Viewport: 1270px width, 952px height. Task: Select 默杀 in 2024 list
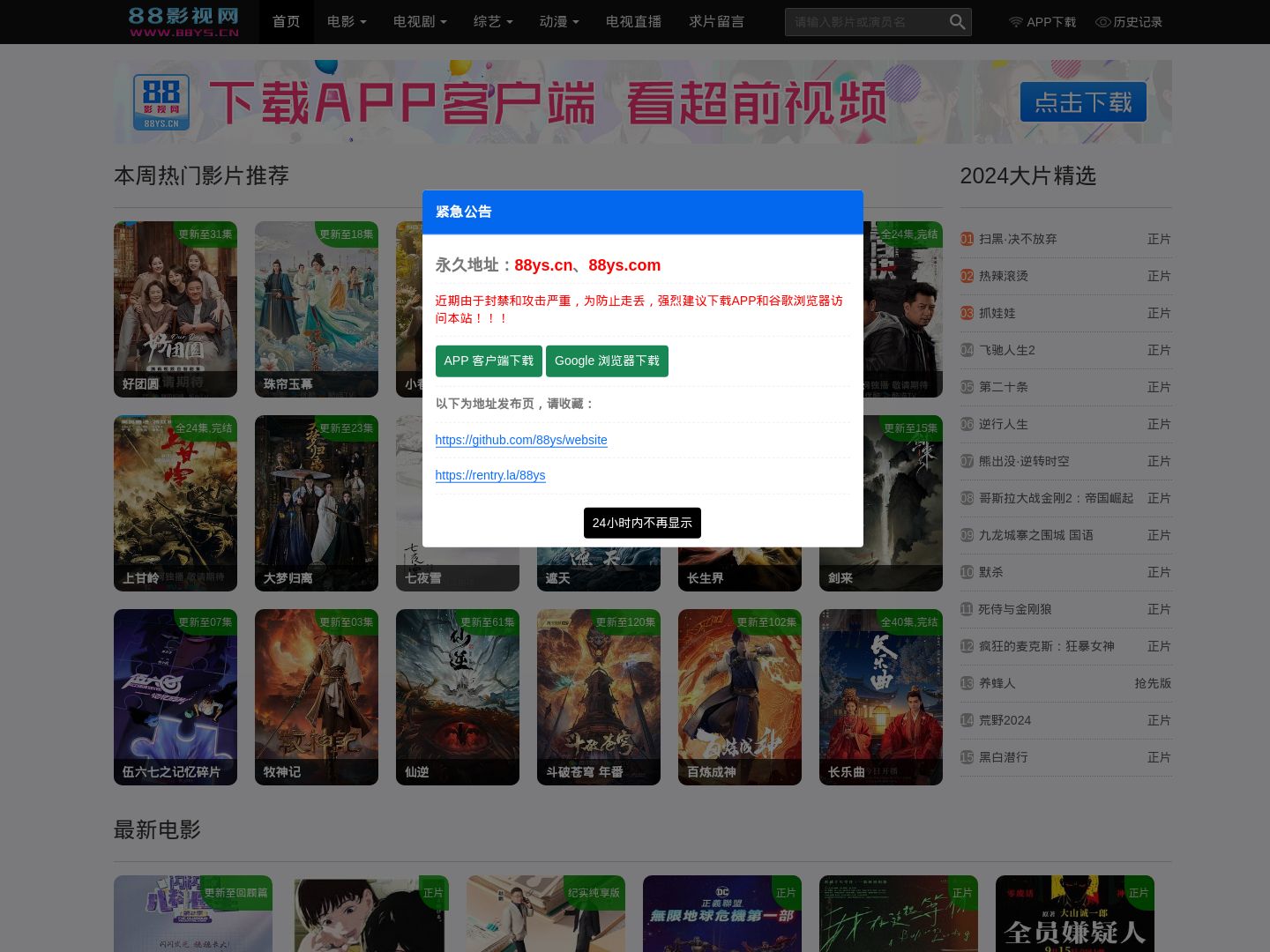pyautogui.click(x=991, y=572)
